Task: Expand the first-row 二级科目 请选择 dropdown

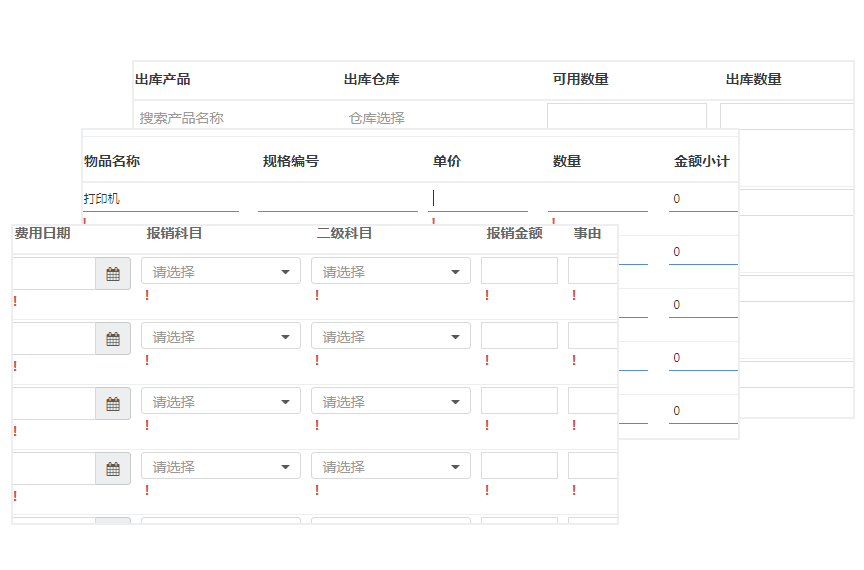Action: click(x=391, y=271)
